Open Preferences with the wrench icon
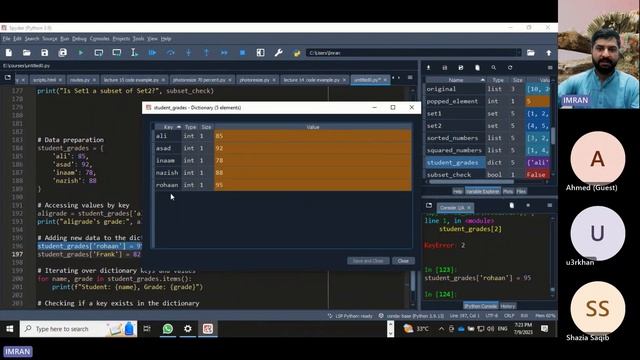This screenshot has height=360, width=640. click(278, 53)
